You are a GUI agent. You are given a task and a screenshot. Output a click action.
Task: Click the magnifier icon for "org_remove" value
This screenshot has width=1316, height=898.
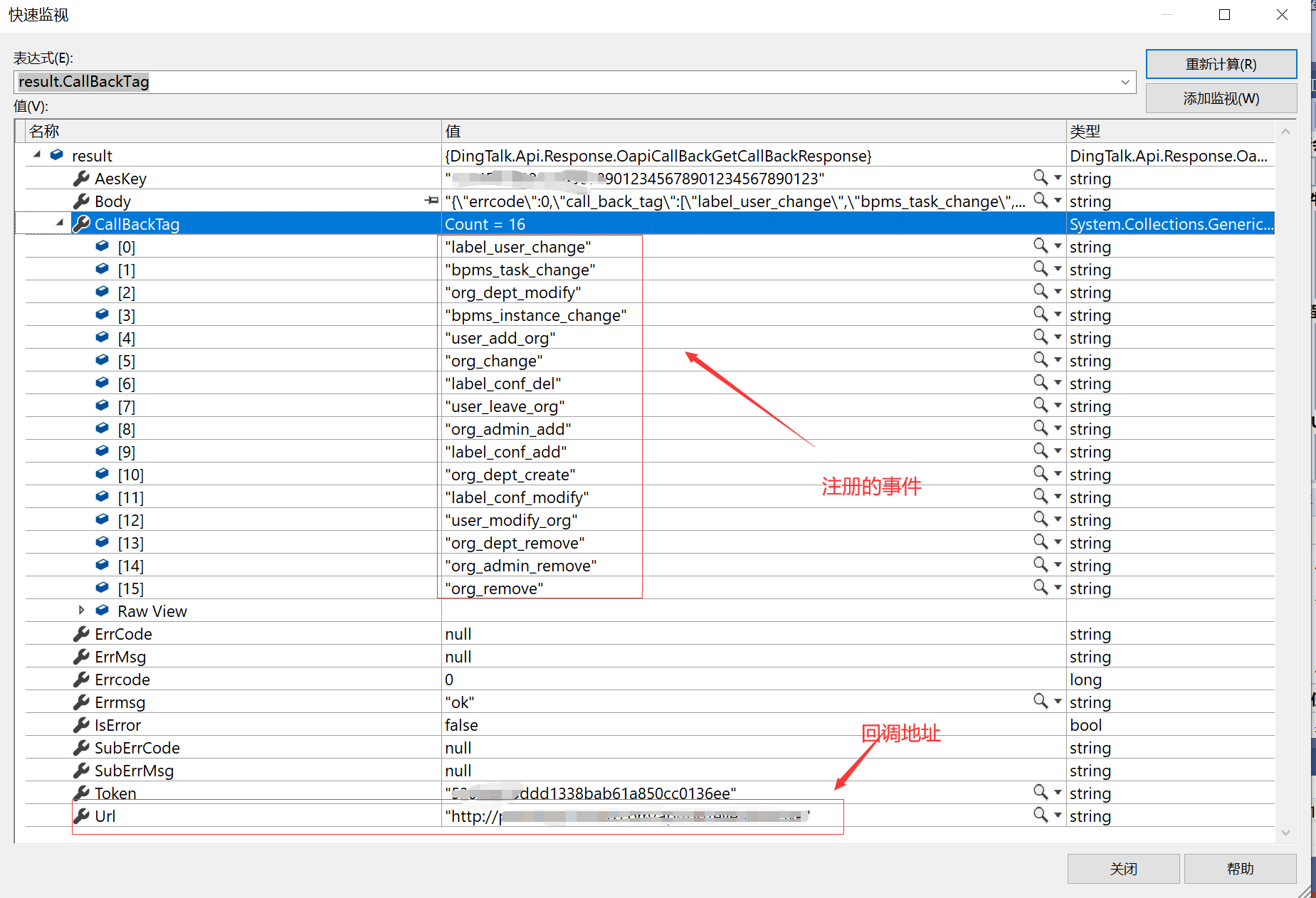[1041, 587]
